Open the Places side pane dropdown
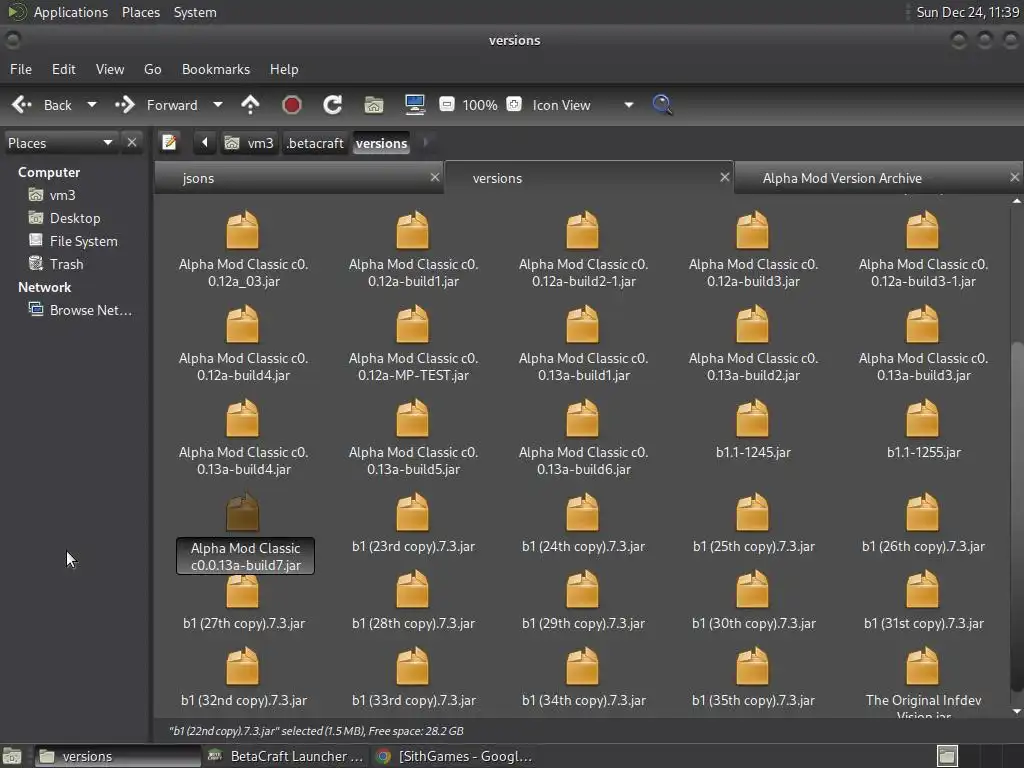1024x768 pixels. point(61,143)
